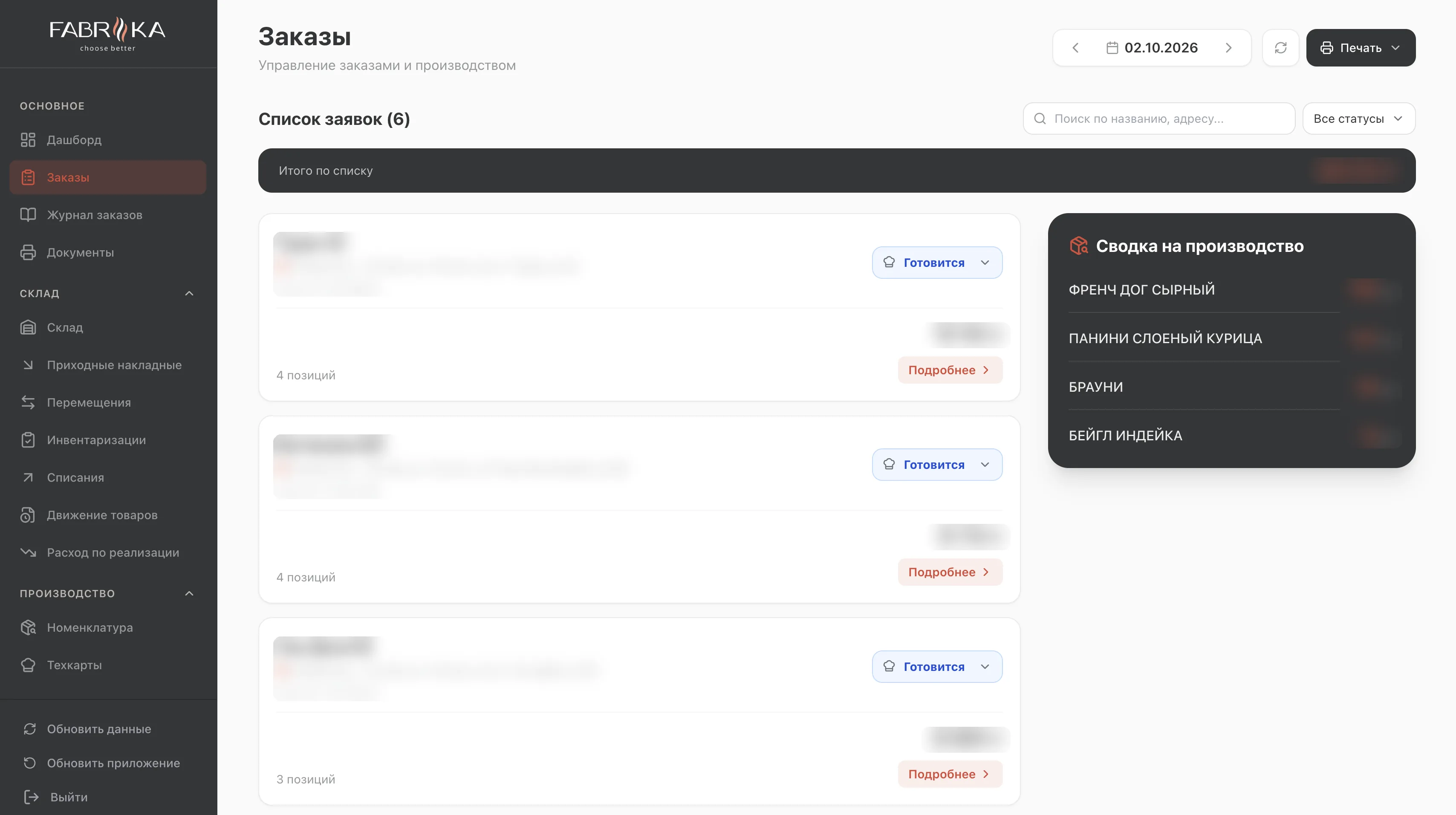Click the Перемещения swap arrows icon
Image resolution: width=1456 pixels, height=815 pixels.
[28, 402]
